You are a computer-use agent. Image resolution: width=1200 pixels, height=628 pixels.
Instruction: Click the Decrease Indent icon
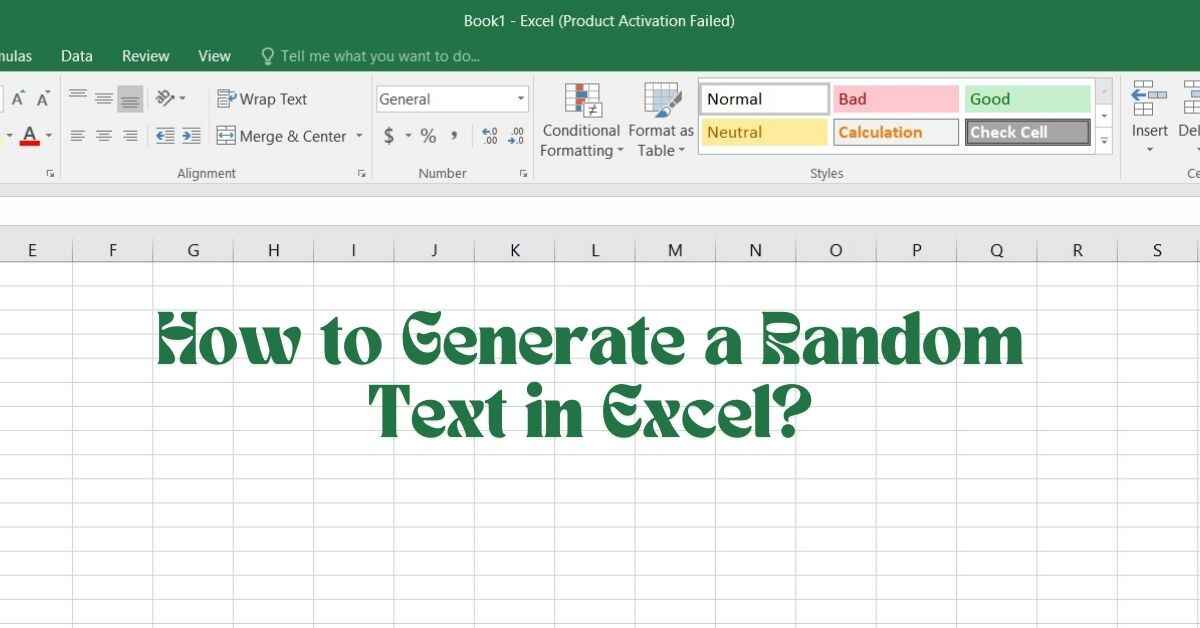pos(165,136)
